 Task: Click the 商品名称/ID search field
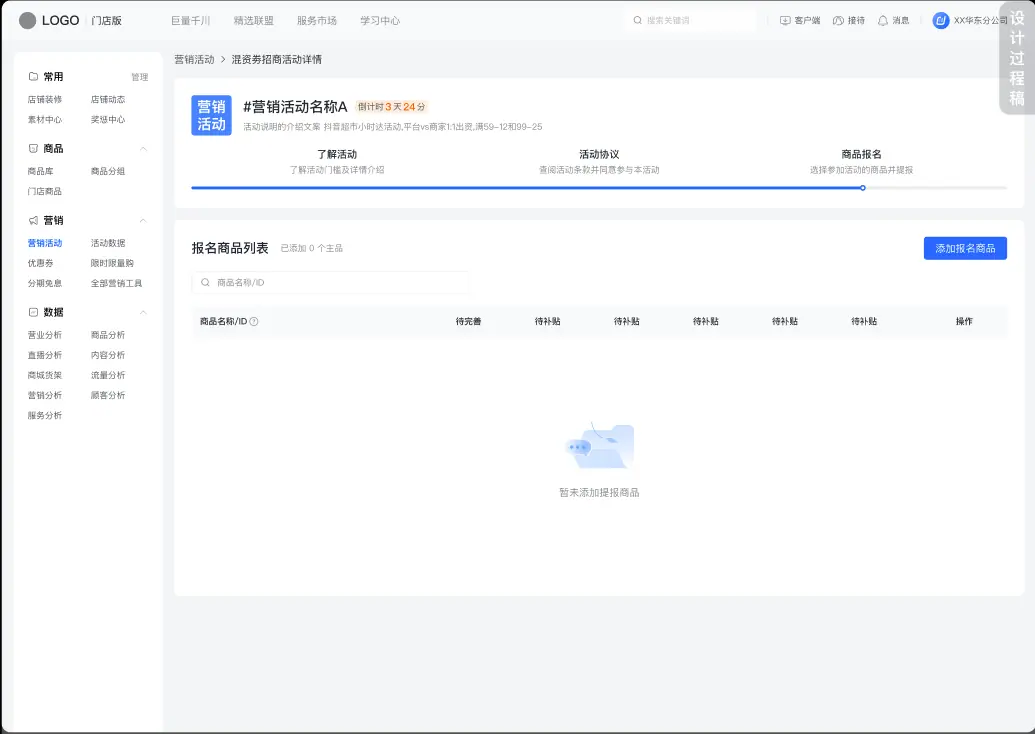tap(330, 283)
